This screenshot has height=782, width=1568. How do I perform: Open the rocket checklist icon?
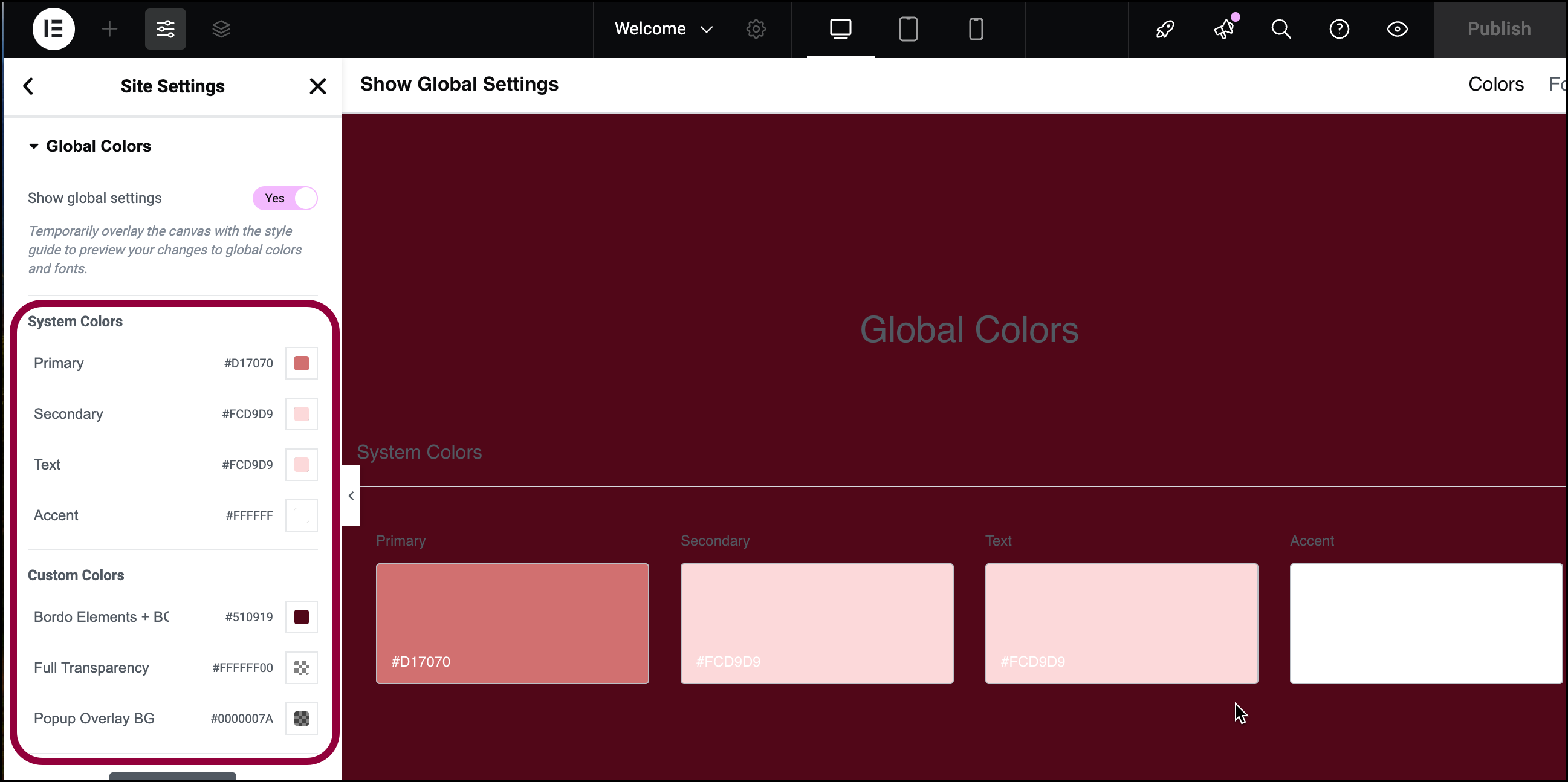coord(1165,28)
